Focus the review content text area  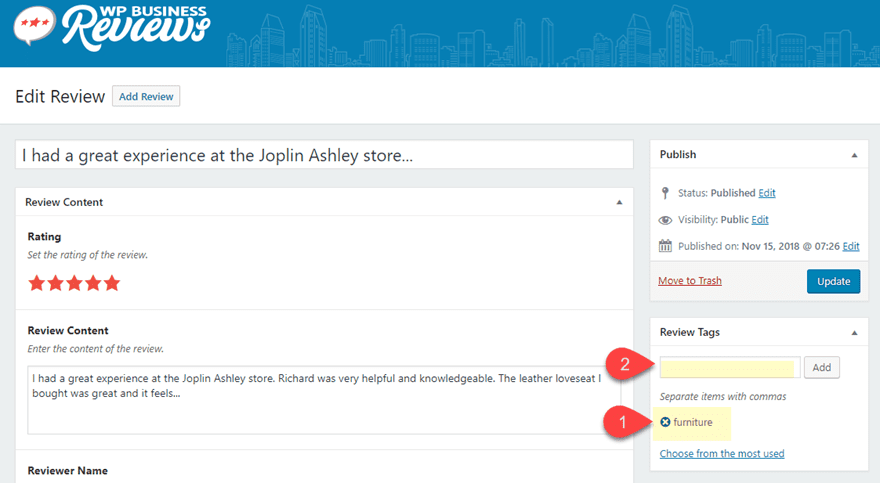click(x=324, y=400)
